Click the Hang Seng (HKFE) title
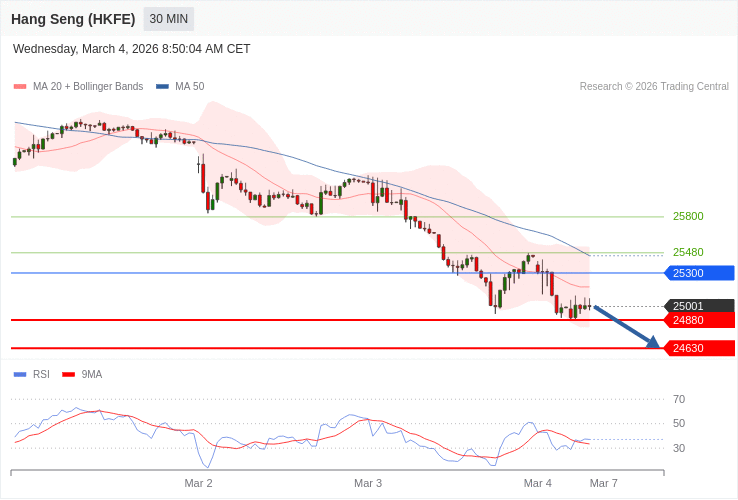Screen dimensions: 738x500 pos(73,19)
